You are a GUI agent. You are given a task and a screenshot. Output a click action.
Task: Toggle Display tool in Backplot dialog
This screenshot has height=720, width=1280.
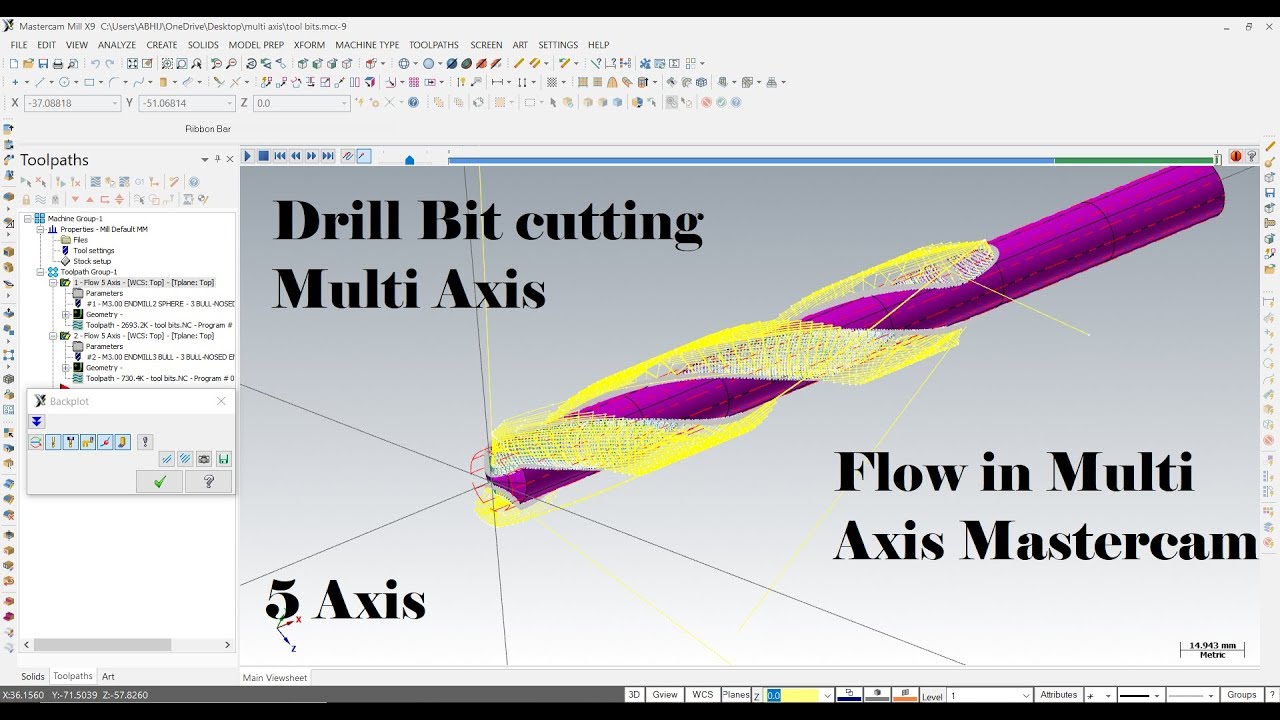(x=53, y=442)
